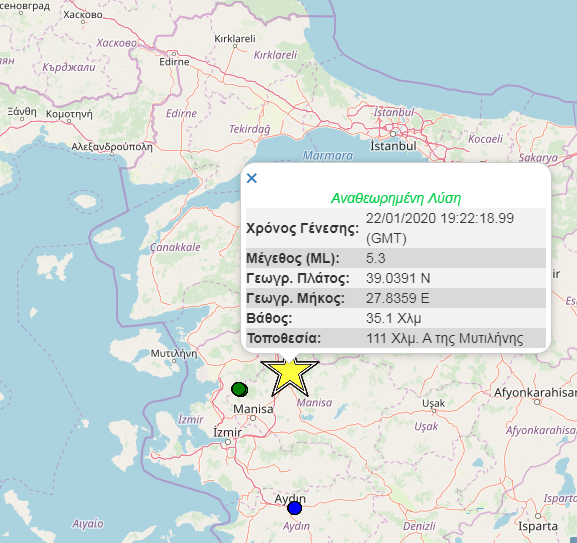577x543 pixels.
Task: Select the green circle earthquake marker
Action: click(x=240, y=389)
